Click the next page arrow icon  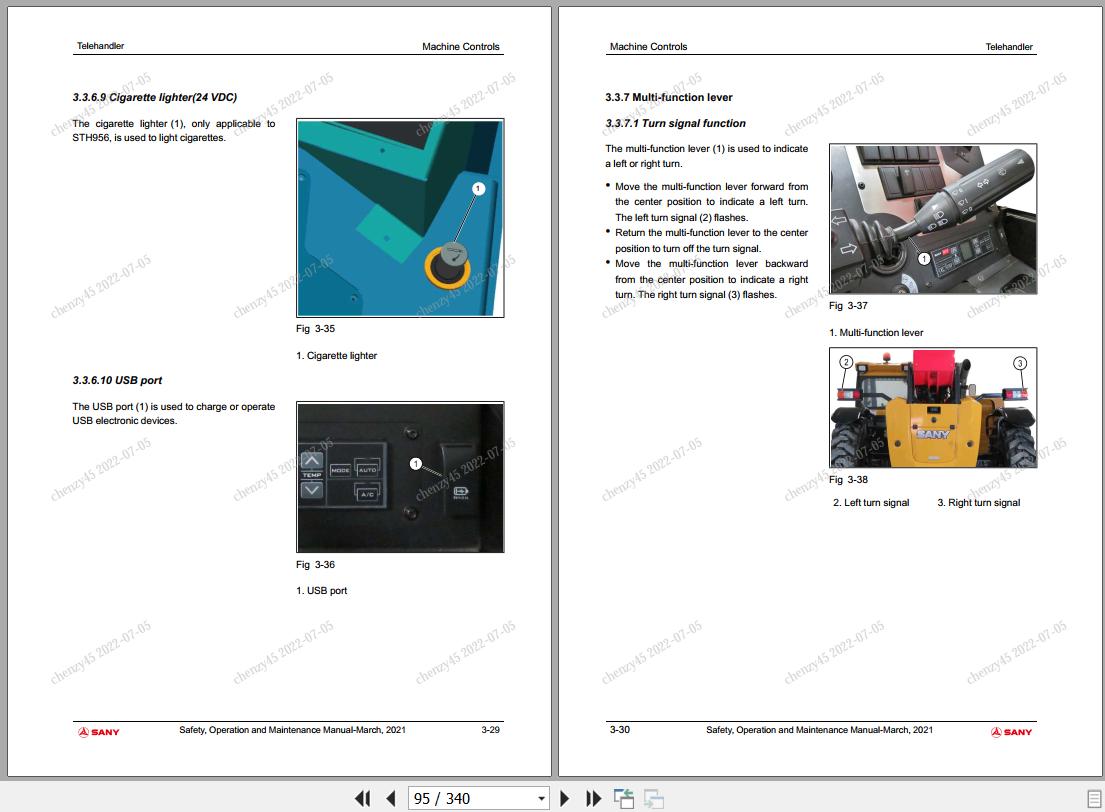tap(565, 798)
